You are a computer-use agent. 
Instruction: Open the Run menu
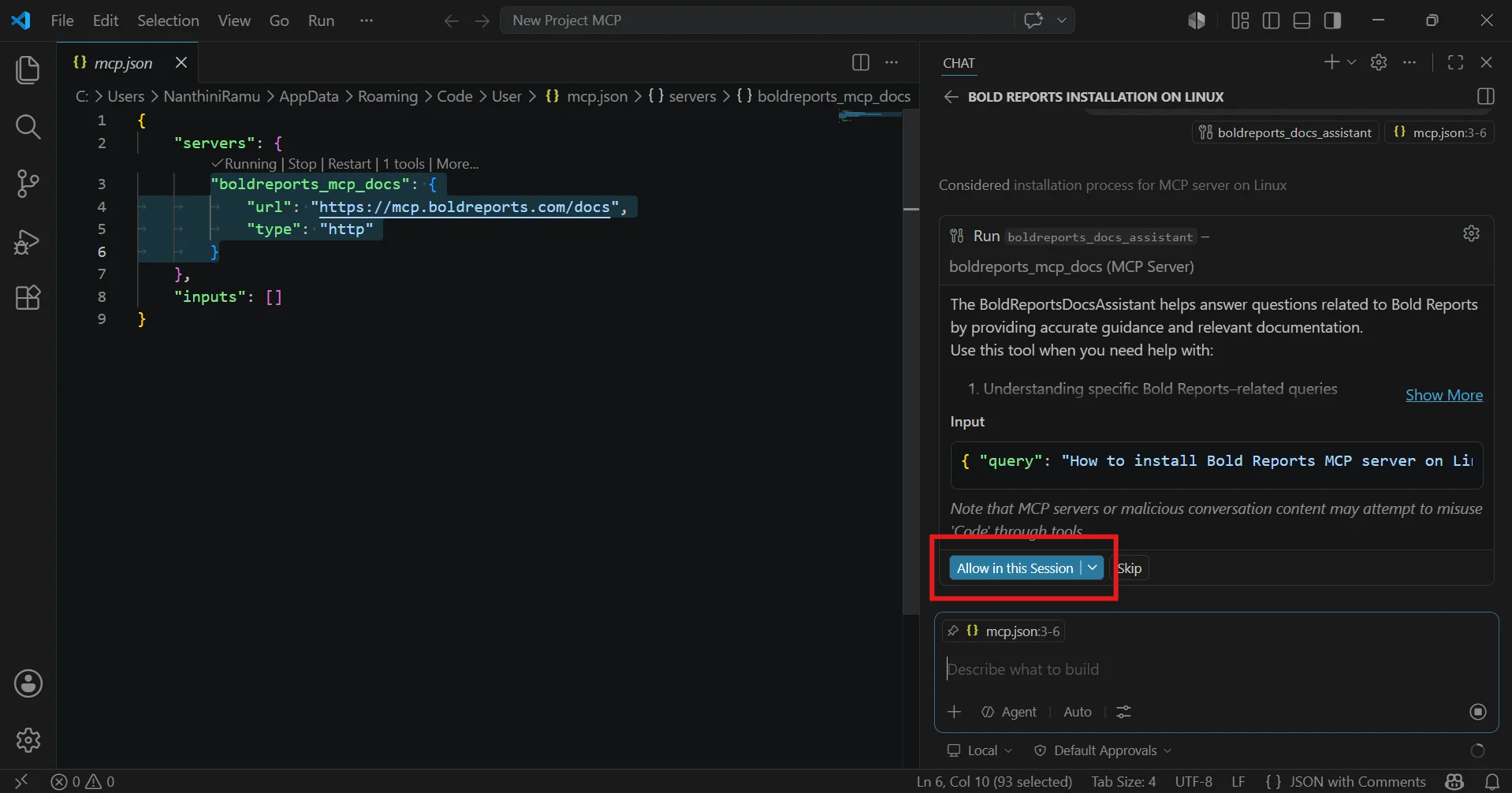(321, 20)
